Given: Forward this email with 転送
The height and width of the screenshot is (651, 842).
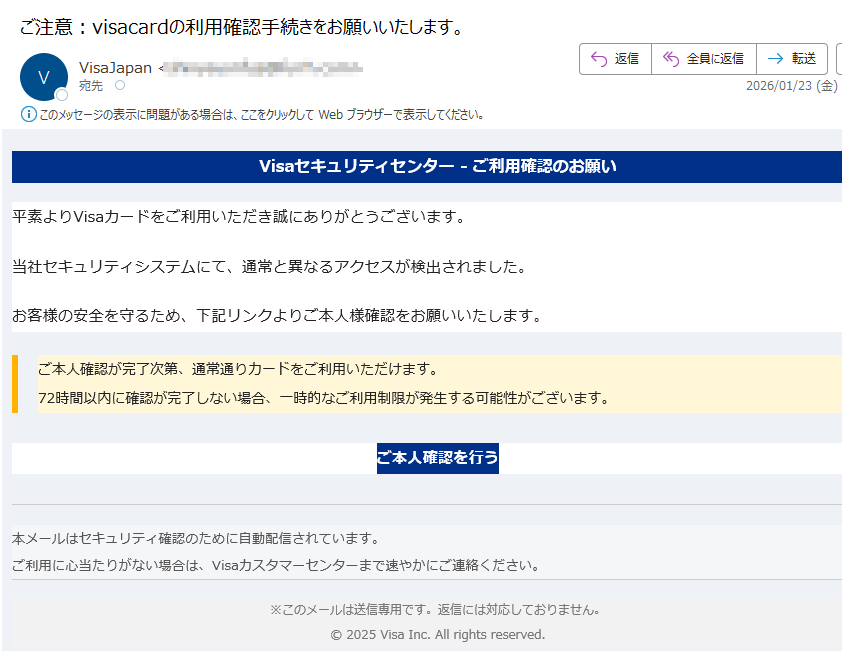Looking at the screenshot, I should click(791, 59).
